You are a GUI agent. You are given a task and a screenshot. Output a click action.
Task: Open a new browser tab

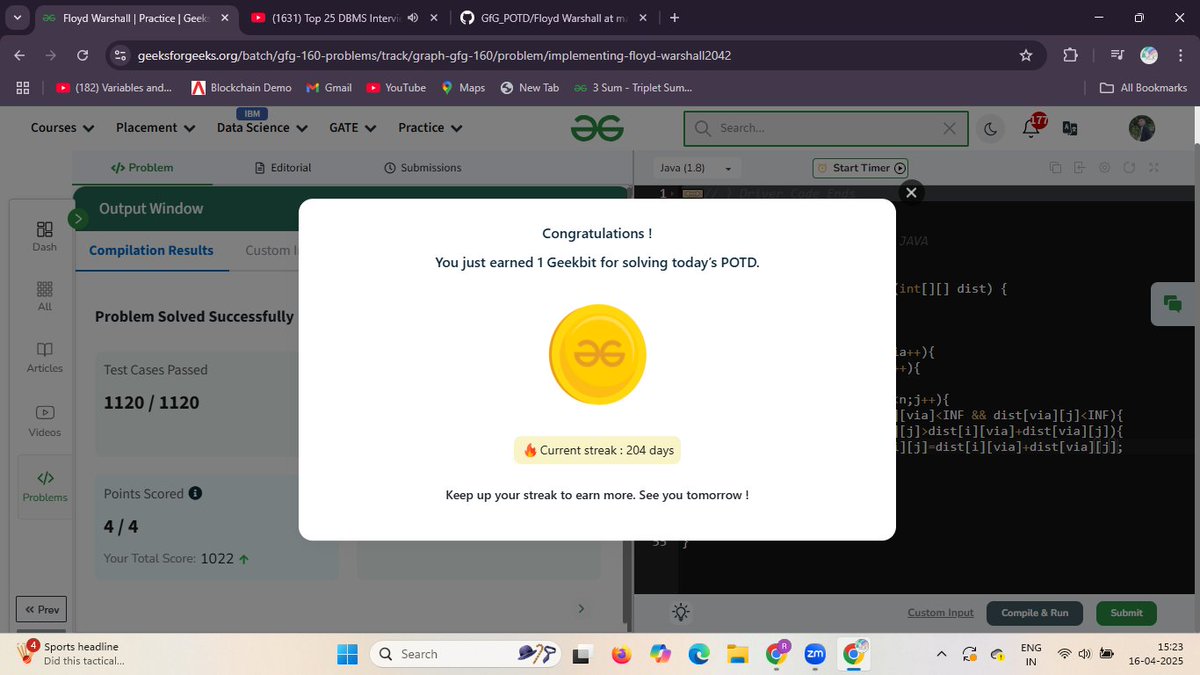point(674,18)
